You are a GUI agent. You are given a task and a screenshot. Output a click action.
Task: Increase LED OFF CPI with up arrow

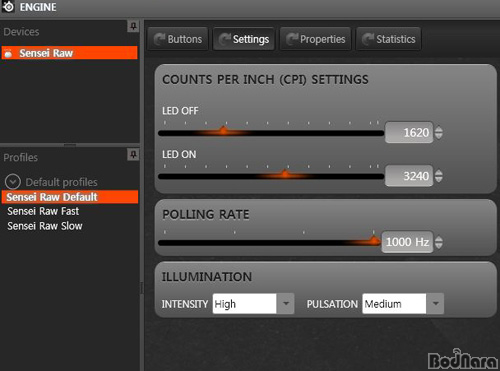[439, 129]
